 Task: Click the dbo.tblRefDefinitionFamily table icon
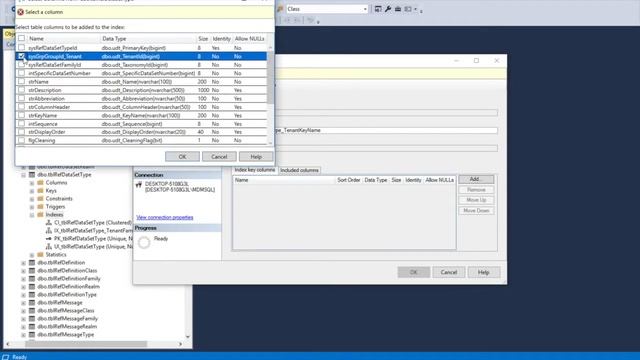pos(32,279)
